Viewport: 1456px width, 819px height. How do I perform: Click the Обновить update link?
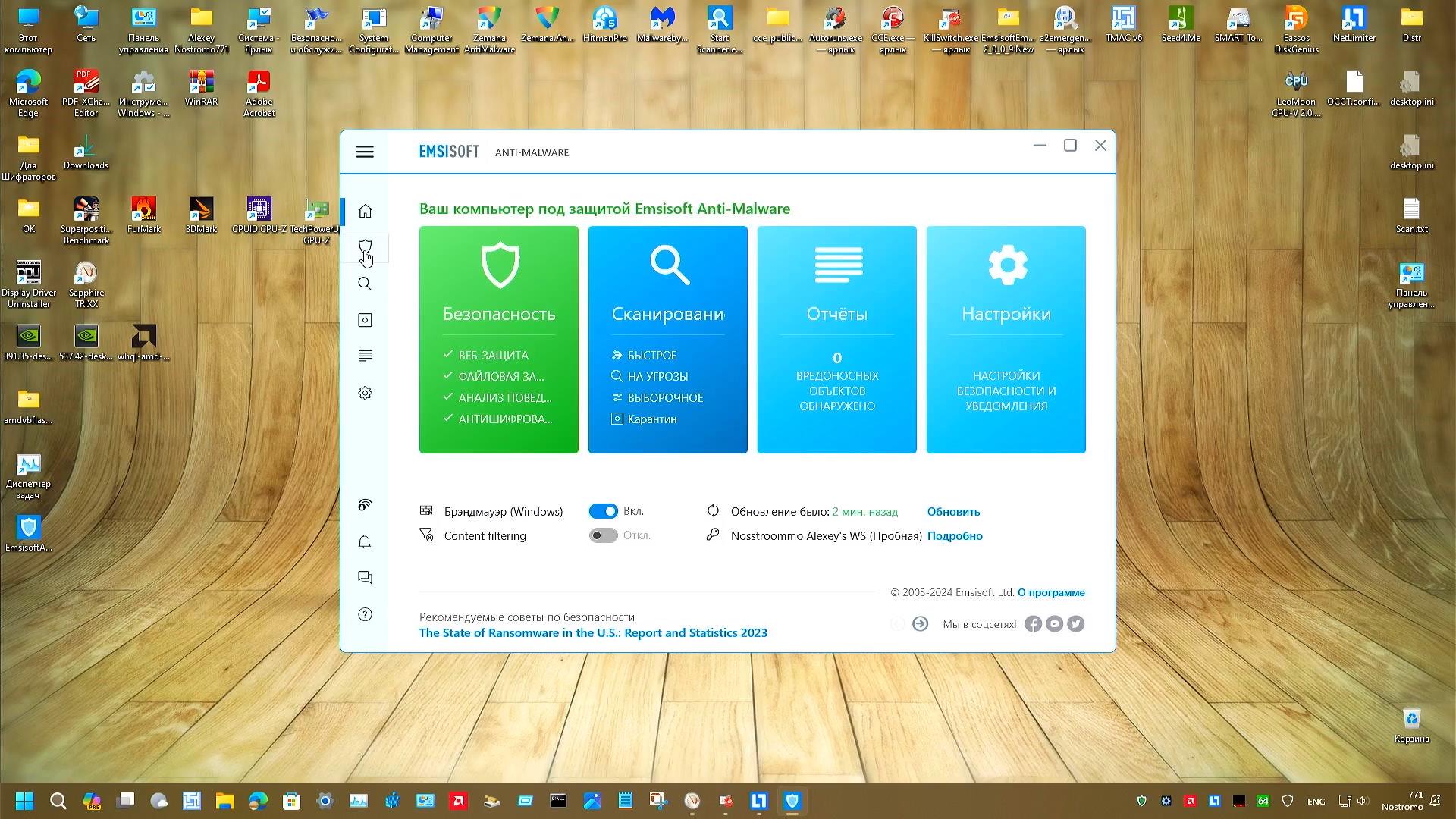(x=953, y=511)
